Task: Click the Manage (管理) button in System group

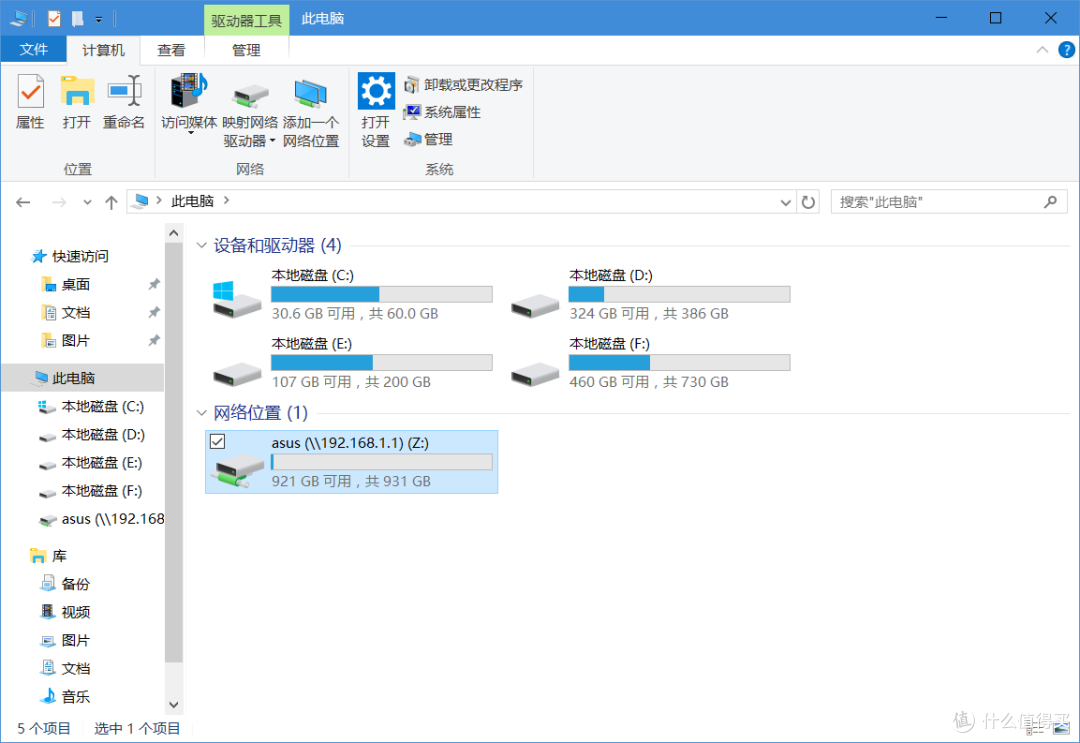Action: pyautogui.click(x=428, y=140)
